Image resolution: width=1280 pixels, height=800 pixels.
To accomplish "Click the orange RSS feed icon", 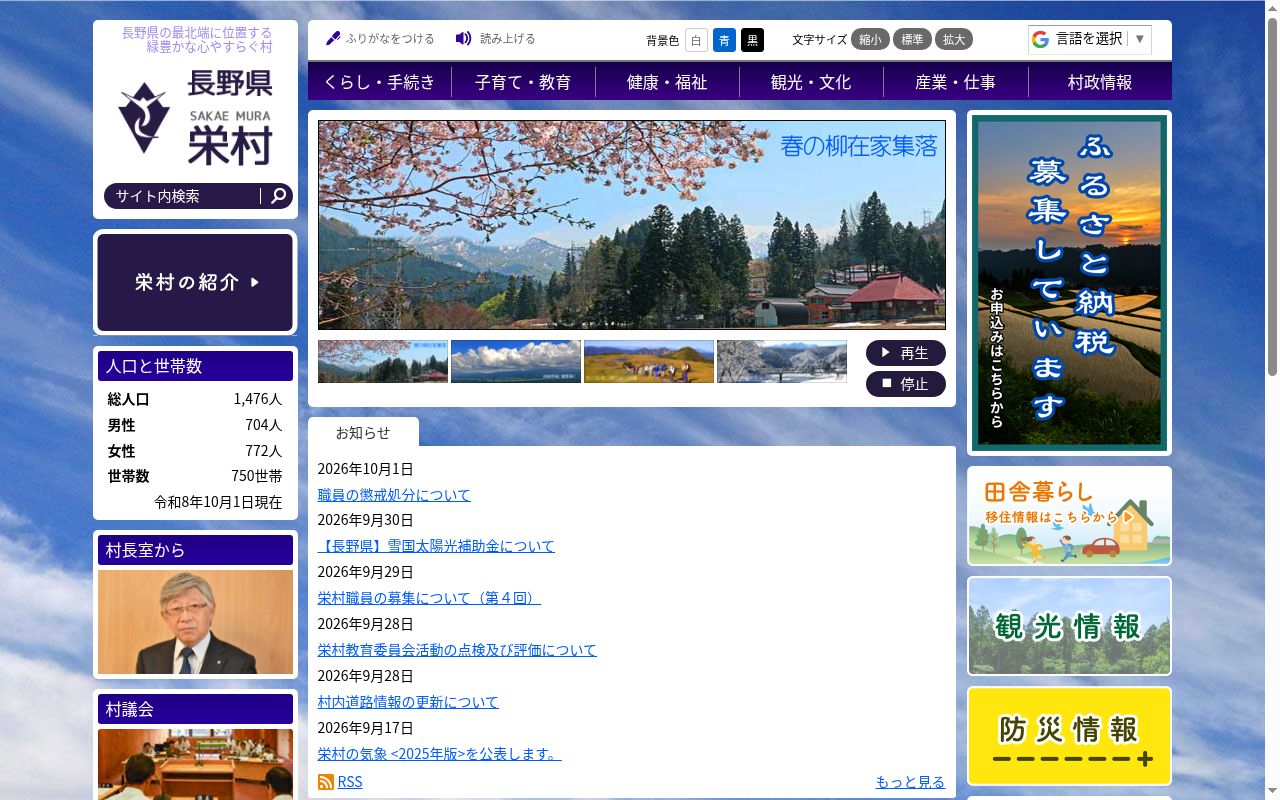I will (x=325, y=782).
